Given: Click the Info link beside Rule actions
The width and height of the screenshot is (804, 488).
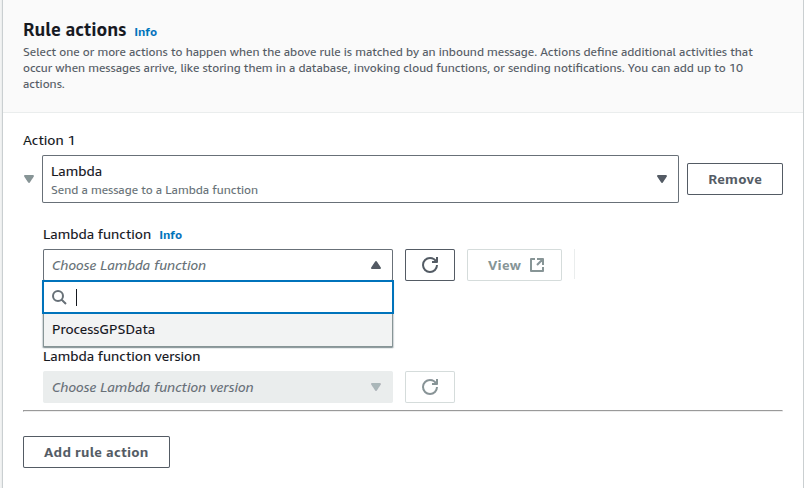Looking at the screenshot, I should tap(145, 32).
